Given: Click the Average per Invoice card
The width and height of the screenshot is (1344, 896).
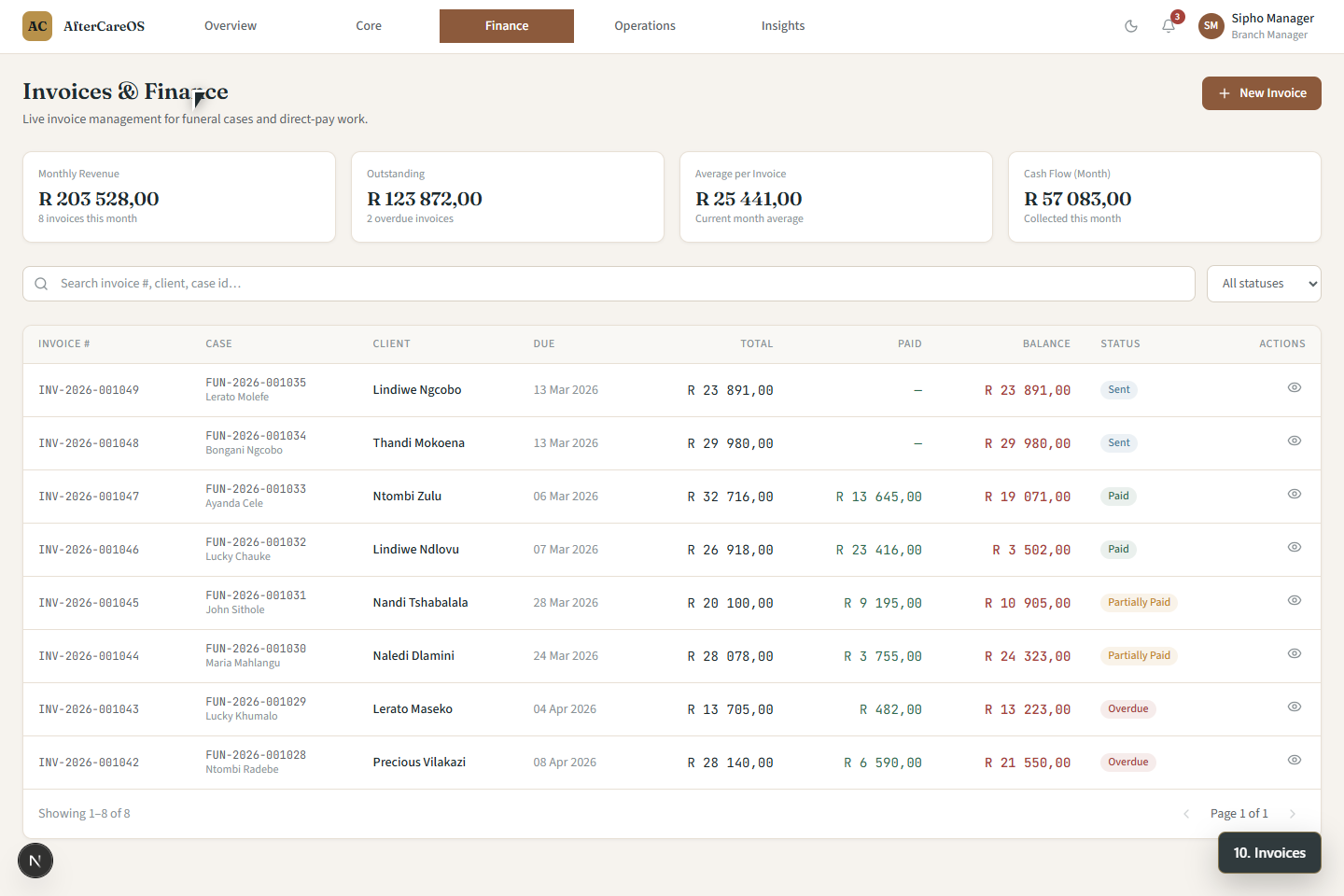Looking at the screenshot, I should click(836, 197).
